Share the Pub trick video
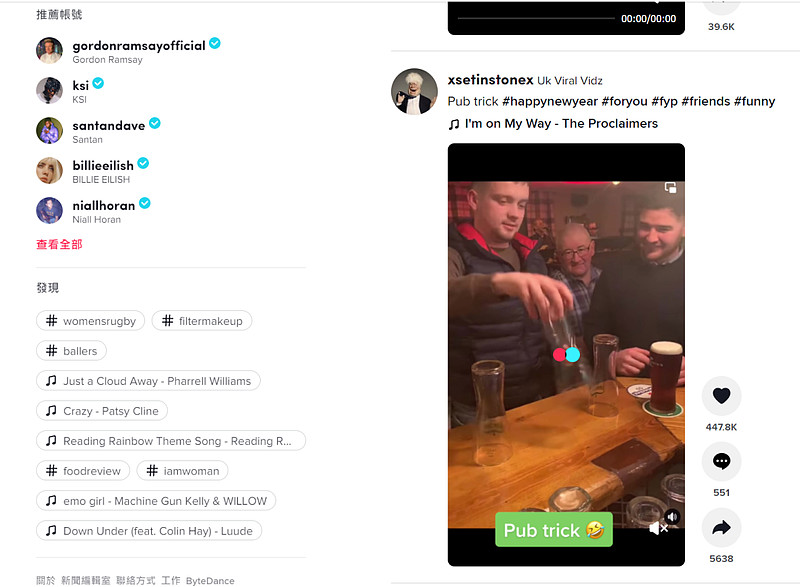 point(721,528)
